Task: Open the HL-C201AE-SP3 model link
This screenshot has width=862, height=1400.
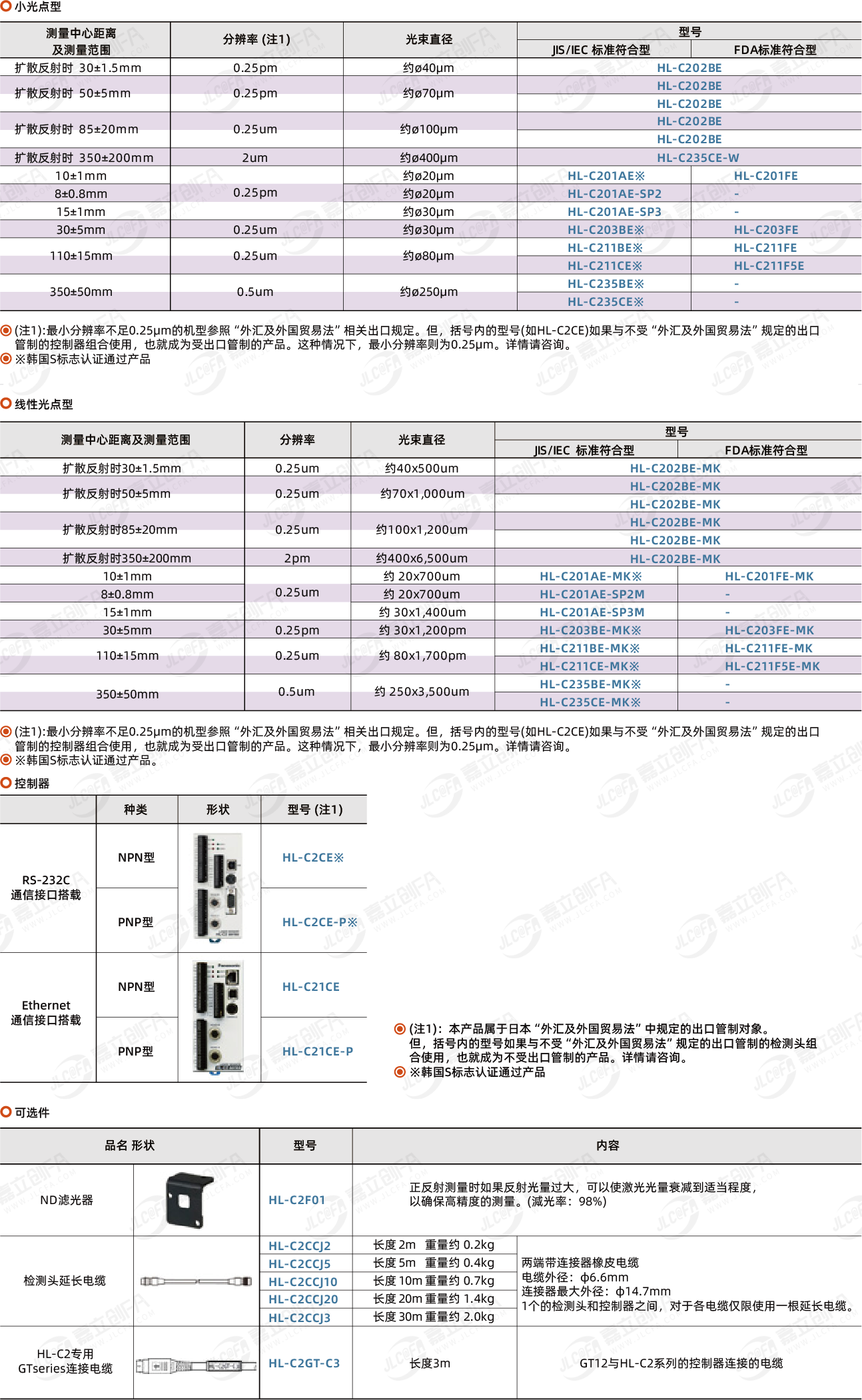Action: (x=614, y=212)
